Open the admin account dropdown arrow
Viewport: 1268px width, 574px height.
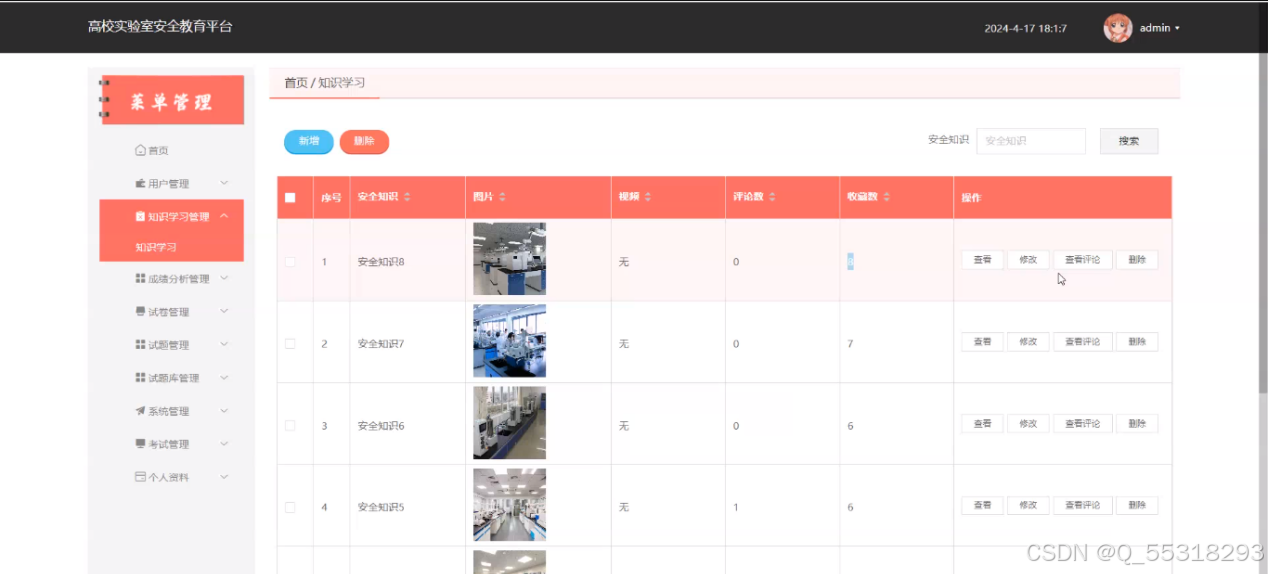click(1177, 28)
